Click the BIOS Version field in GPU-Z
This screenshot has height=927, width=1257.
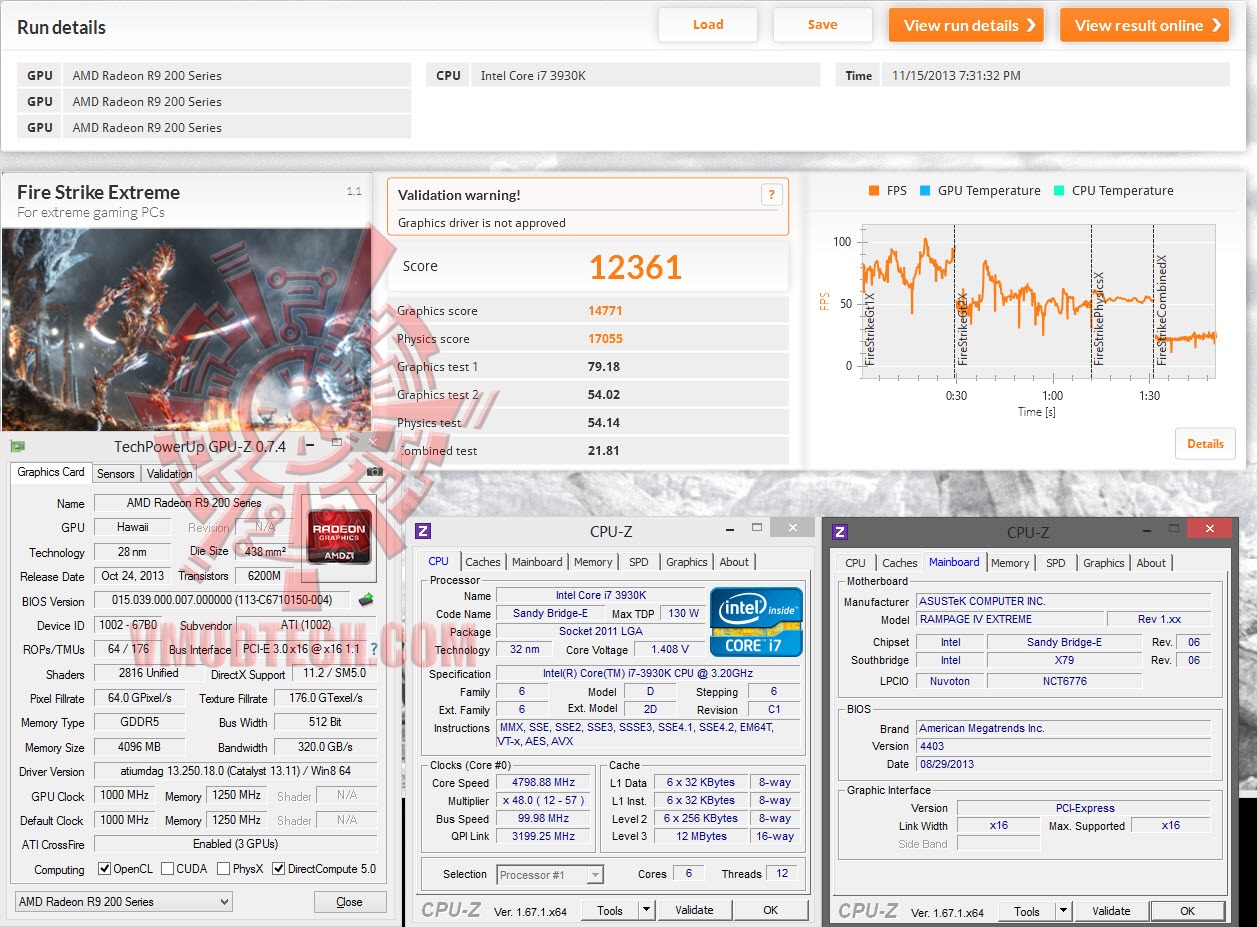tap(222, 601)
